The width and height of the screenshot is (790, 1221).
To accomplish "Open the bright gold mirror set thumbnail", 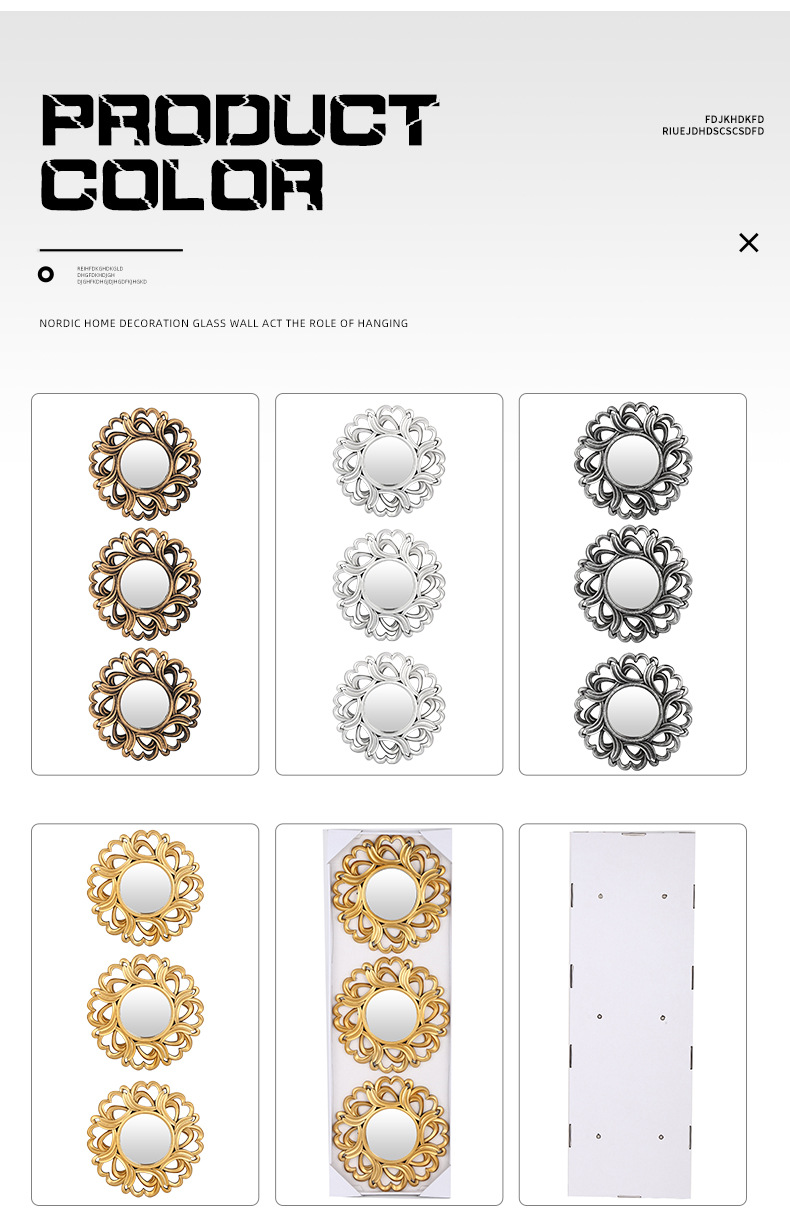I will tap(145, 1014).
